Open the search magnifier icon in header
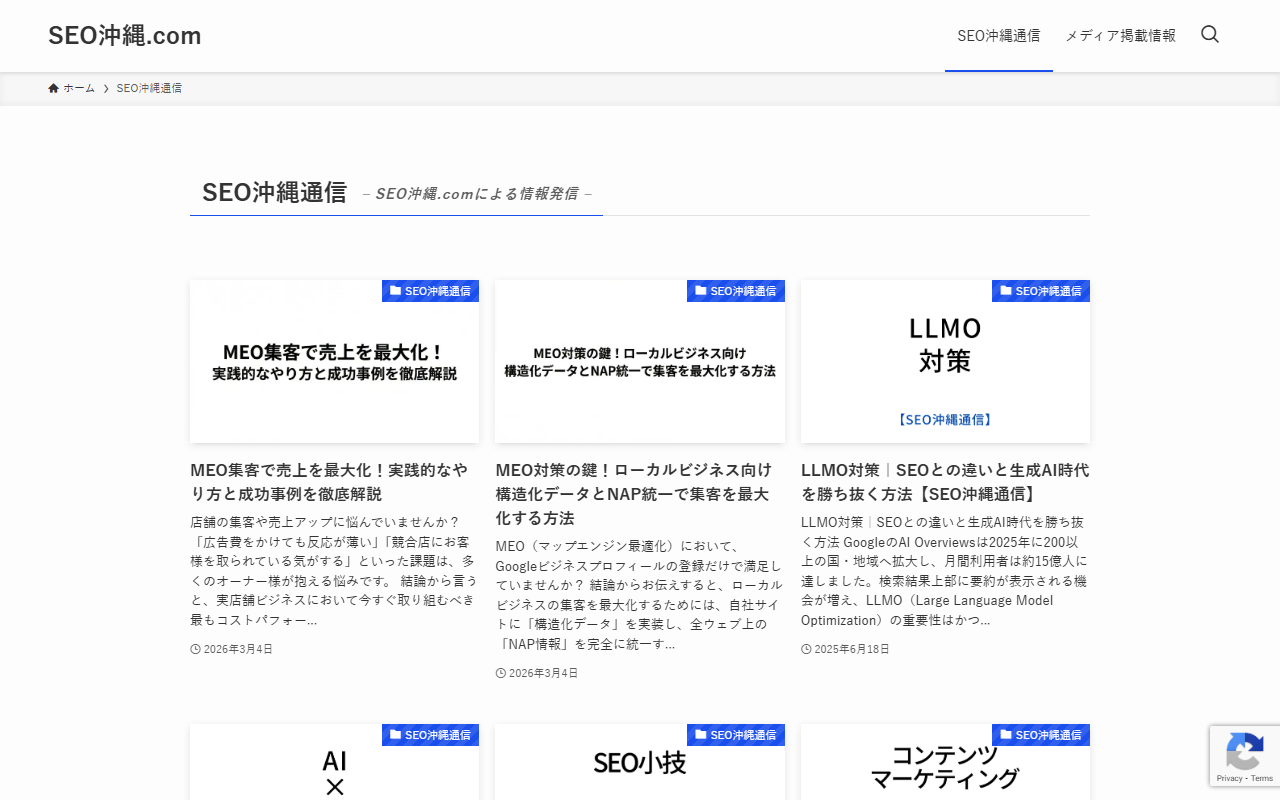The width and height of the screenshot is (1280, 800). click(1210, 35)
